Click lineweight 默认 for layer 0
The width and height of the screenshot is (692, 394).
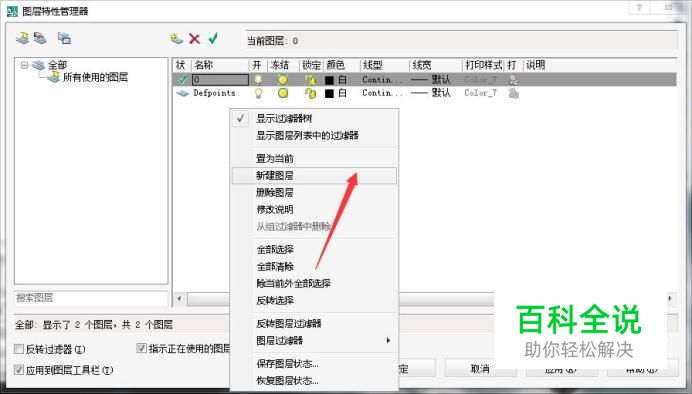point(431,80)
